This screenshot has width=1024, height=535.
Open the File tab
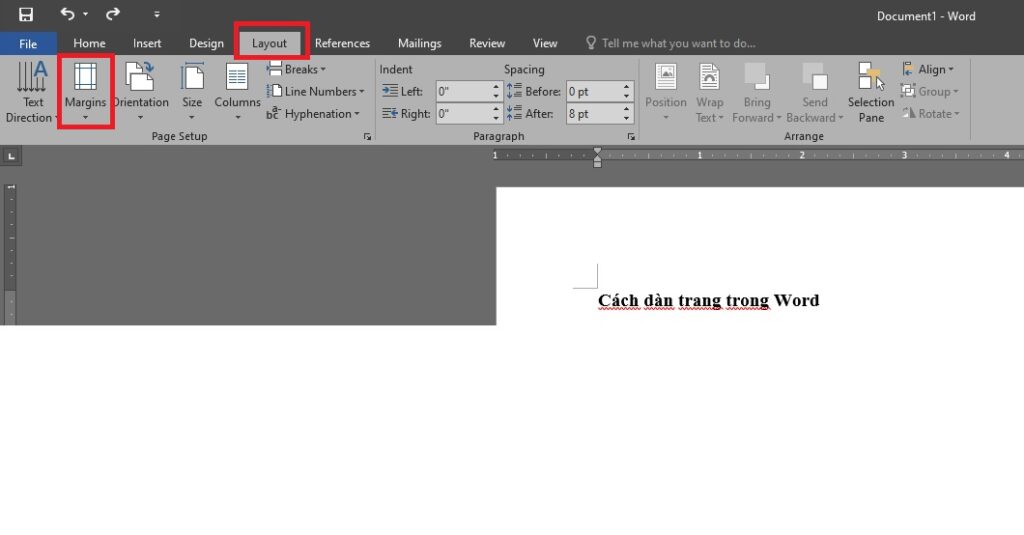coord(28,43)
